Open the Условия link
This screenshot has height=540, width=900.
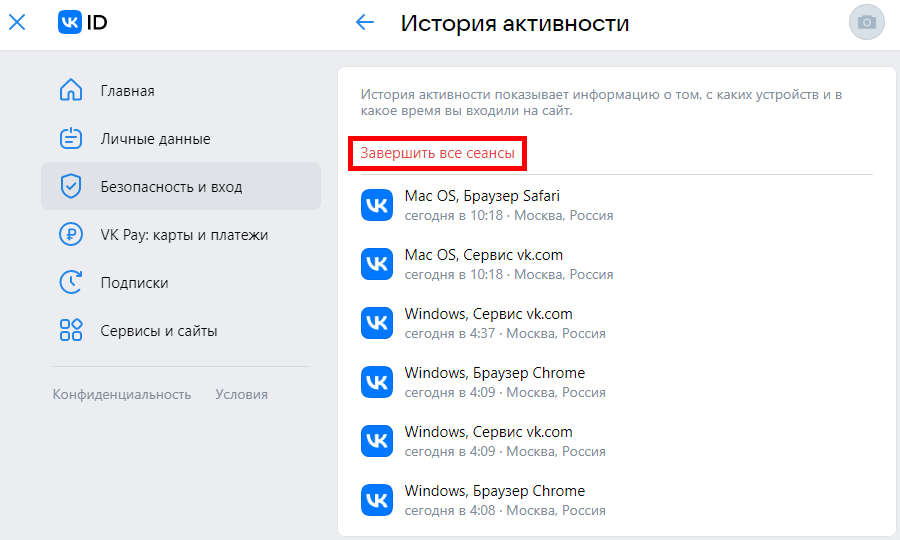241,394
